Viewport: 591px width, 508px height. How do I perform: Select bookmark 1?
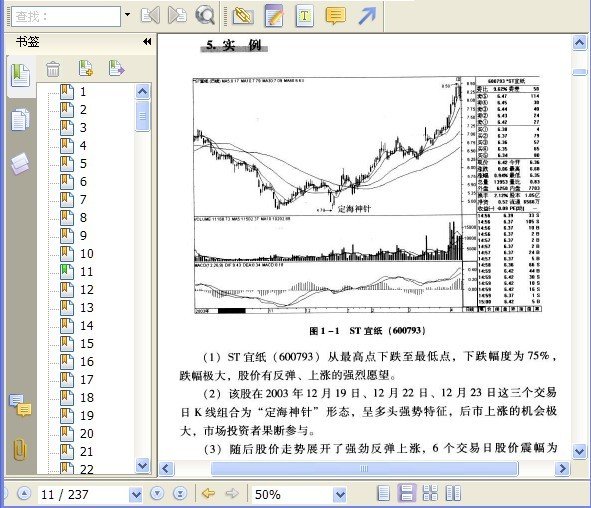click(x=74, y=92)
